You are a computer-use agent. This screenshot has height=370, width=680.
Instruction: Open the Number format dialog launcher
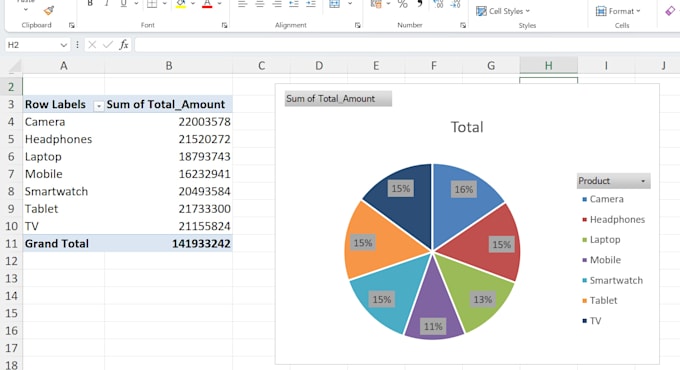pyautogui.click(x=463, y=26)
